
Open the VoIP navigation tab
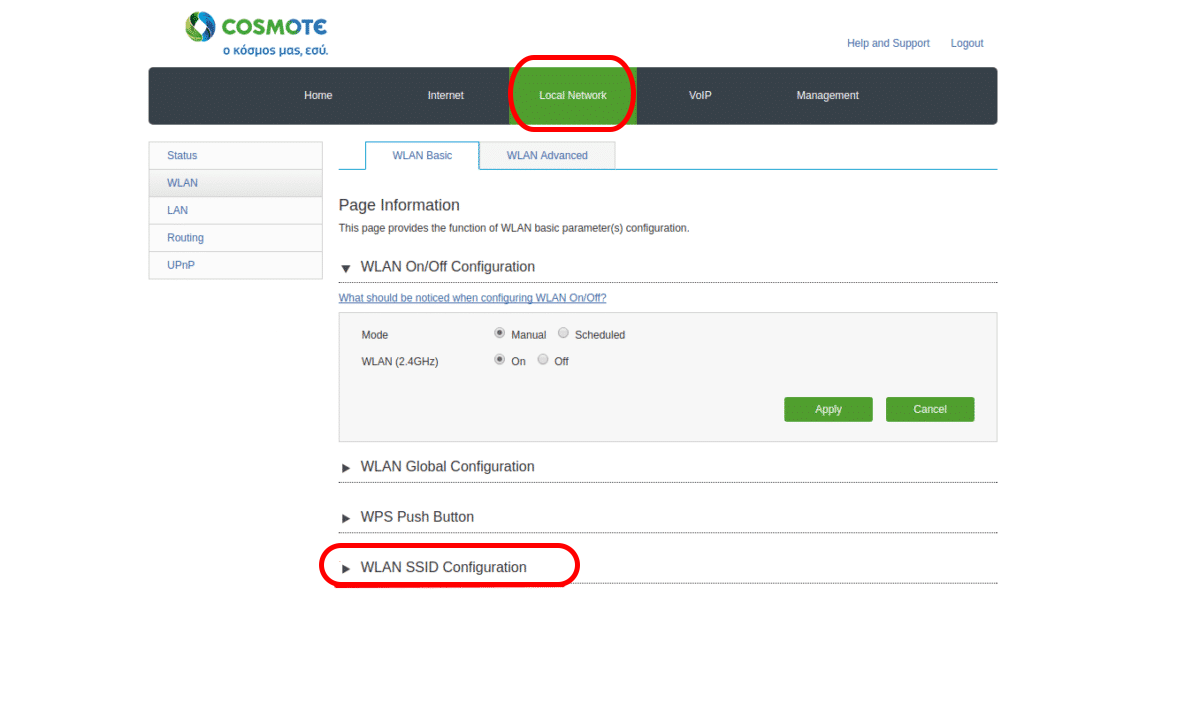pyautogui.click(x=700, y=96)
